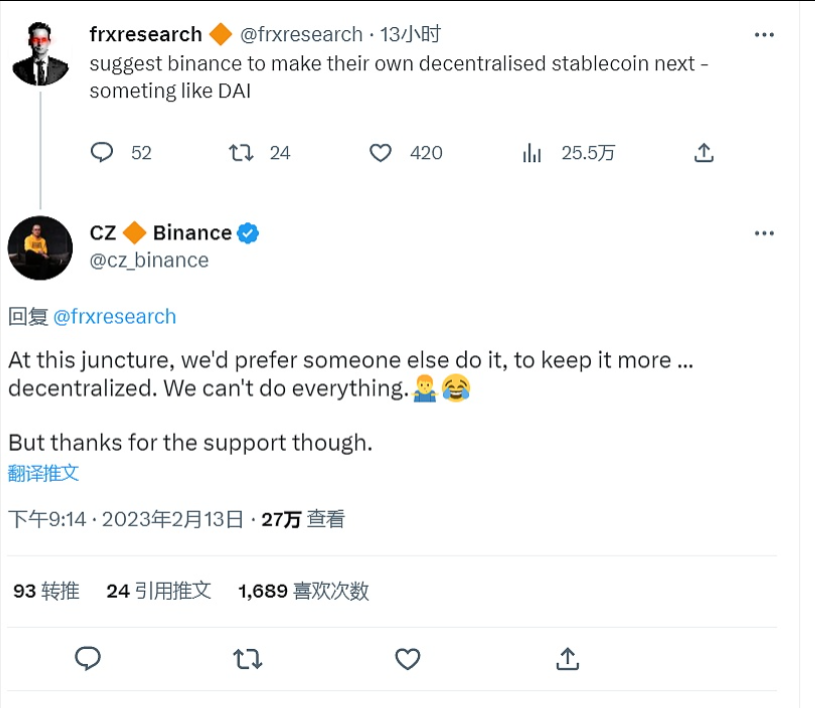815x708 pixels.
Task: Like CZ's reply with the heart icon
Action: tap(408, 659)
